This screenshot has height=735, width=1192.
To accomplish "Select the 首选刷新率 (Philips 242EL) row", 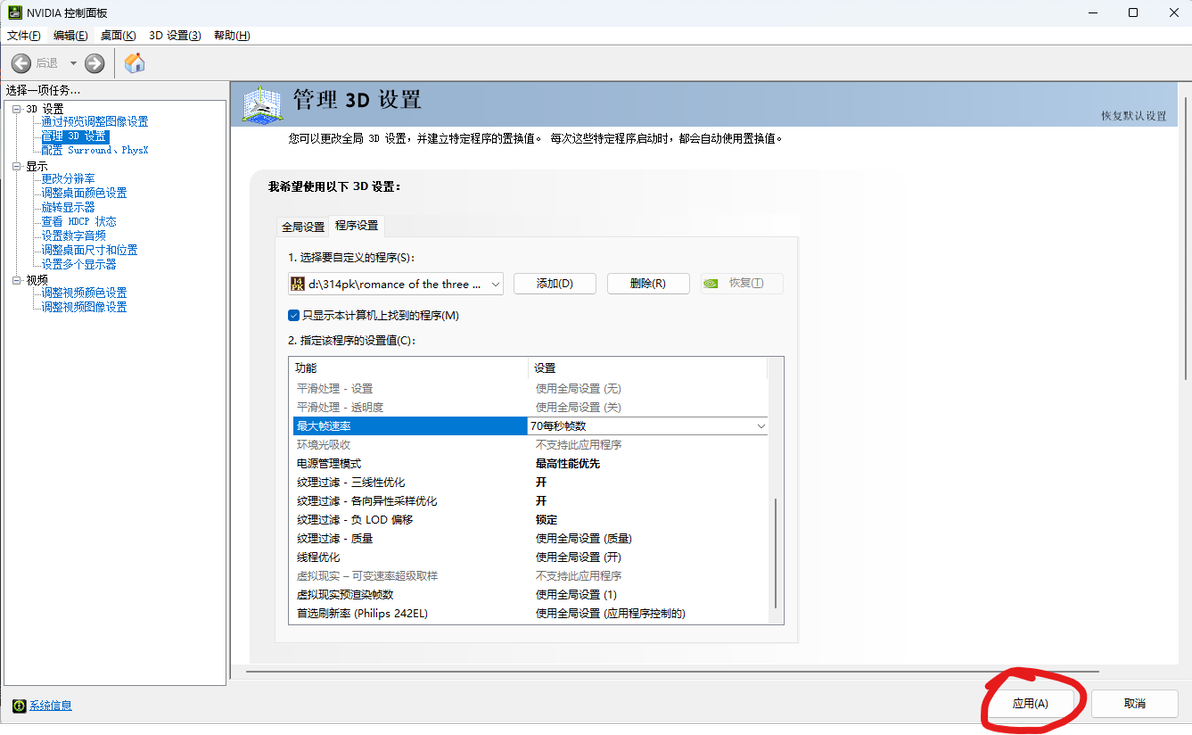I will pos(531,613).
